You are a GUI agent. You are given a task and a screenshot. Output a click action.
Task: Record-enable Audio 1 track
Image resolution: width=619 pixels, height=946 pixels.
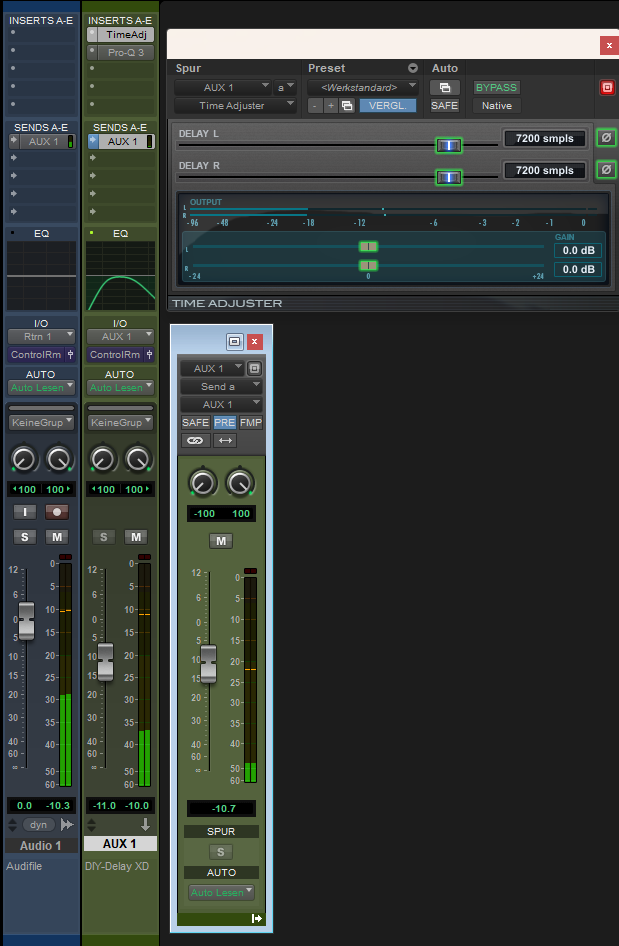[x=57, y=512]
